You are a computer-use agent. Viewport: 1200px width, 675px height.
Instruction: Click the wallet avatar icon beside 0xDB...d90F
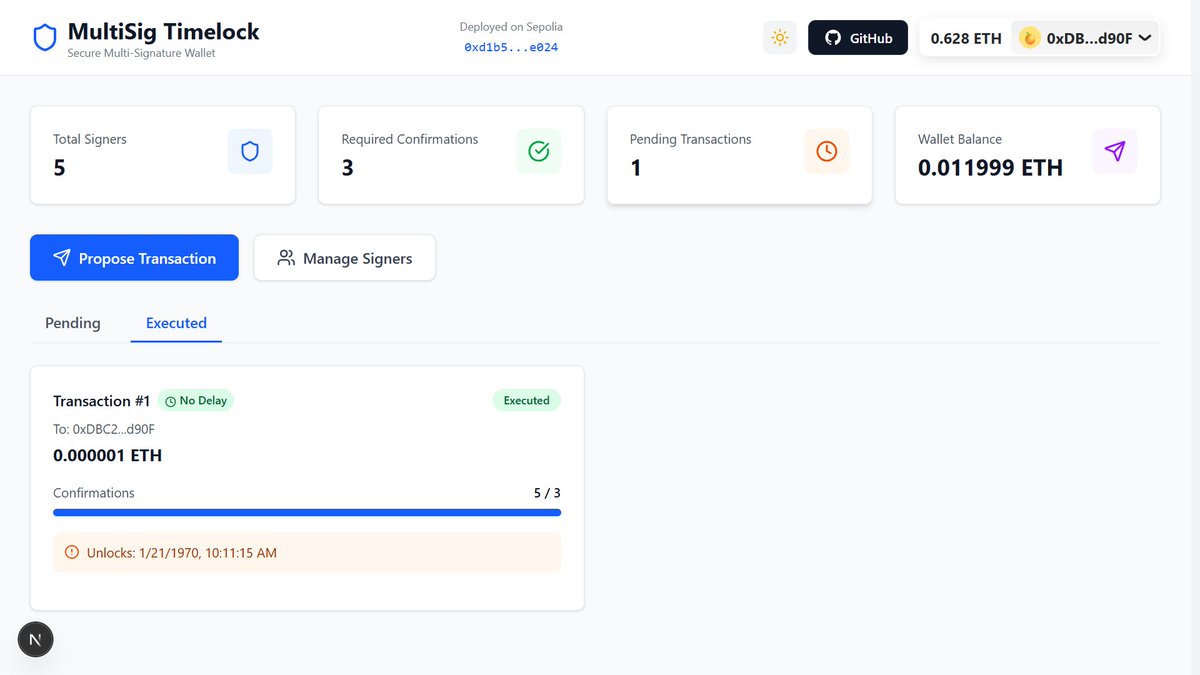point(1030,38)
